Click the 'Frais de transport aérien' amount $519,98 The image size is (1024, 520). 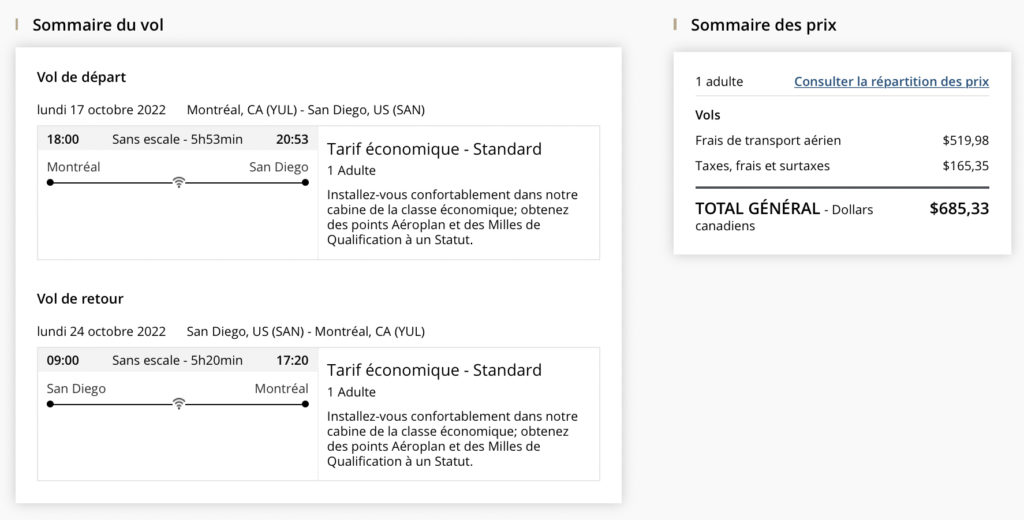click(965, 141)
